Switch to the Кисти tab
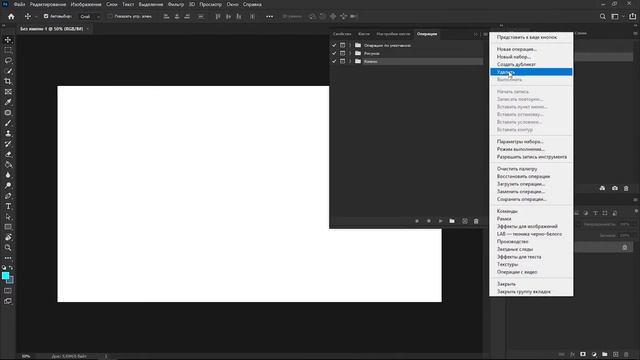The width and height of the screenshot is (640, 360). pyautogui.click(x=364, y=34)
